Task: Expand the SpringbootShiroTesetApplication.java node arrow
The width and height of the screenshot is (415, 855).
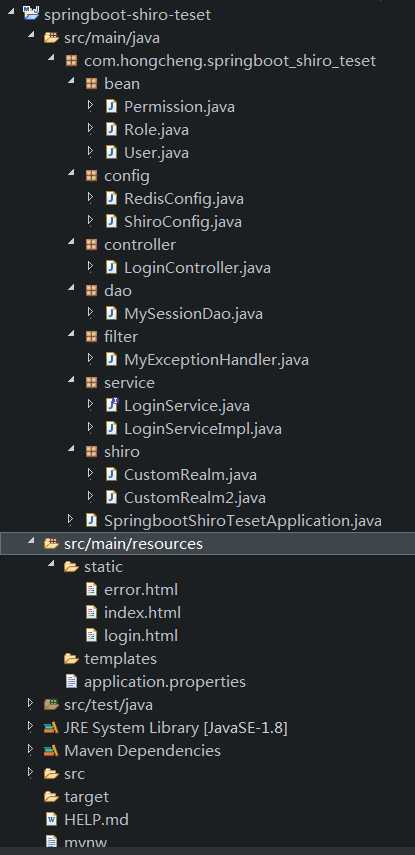Action: point(70,520)
